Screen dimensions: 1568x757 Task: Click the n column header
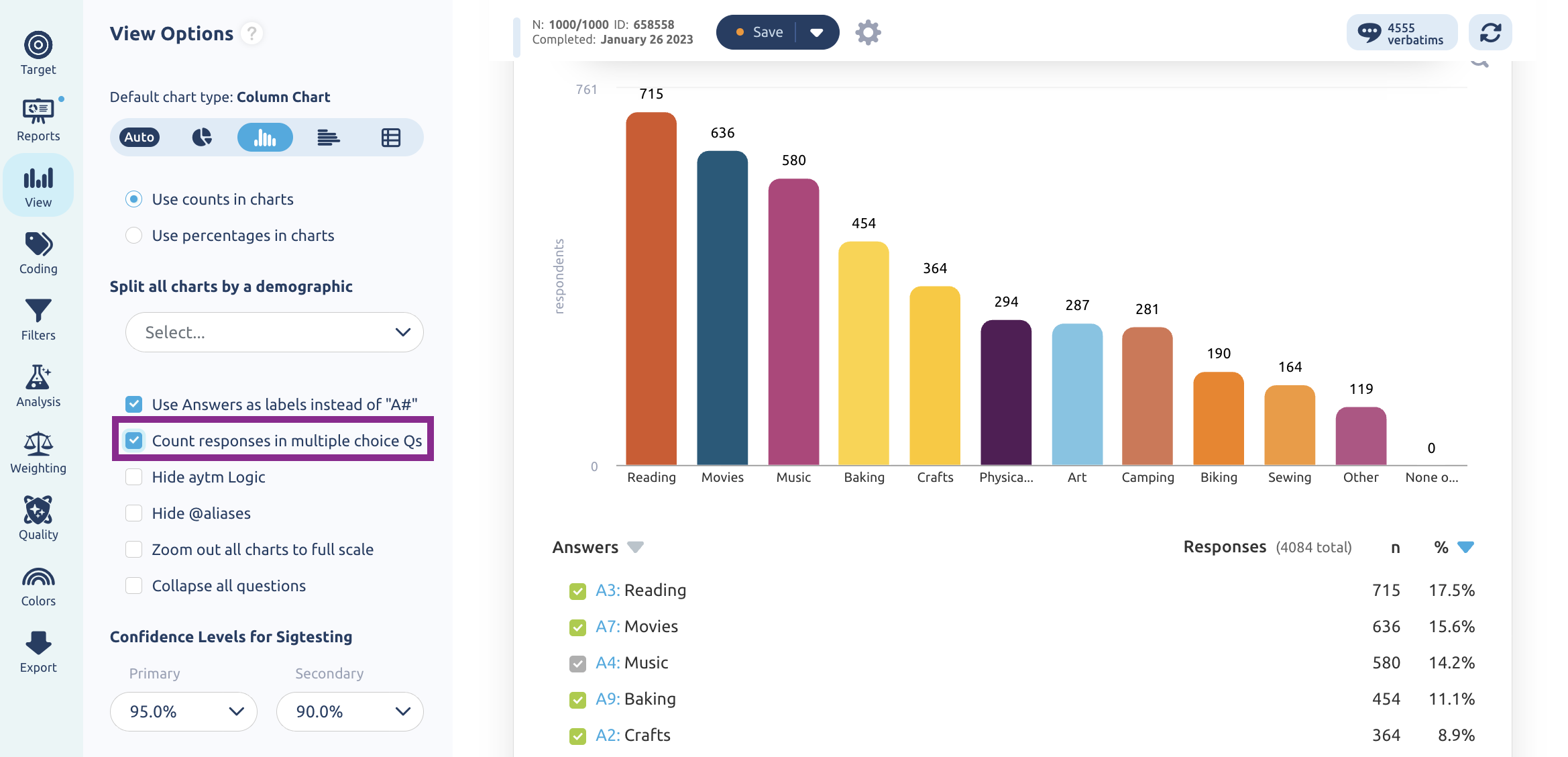pos(1396,548)
